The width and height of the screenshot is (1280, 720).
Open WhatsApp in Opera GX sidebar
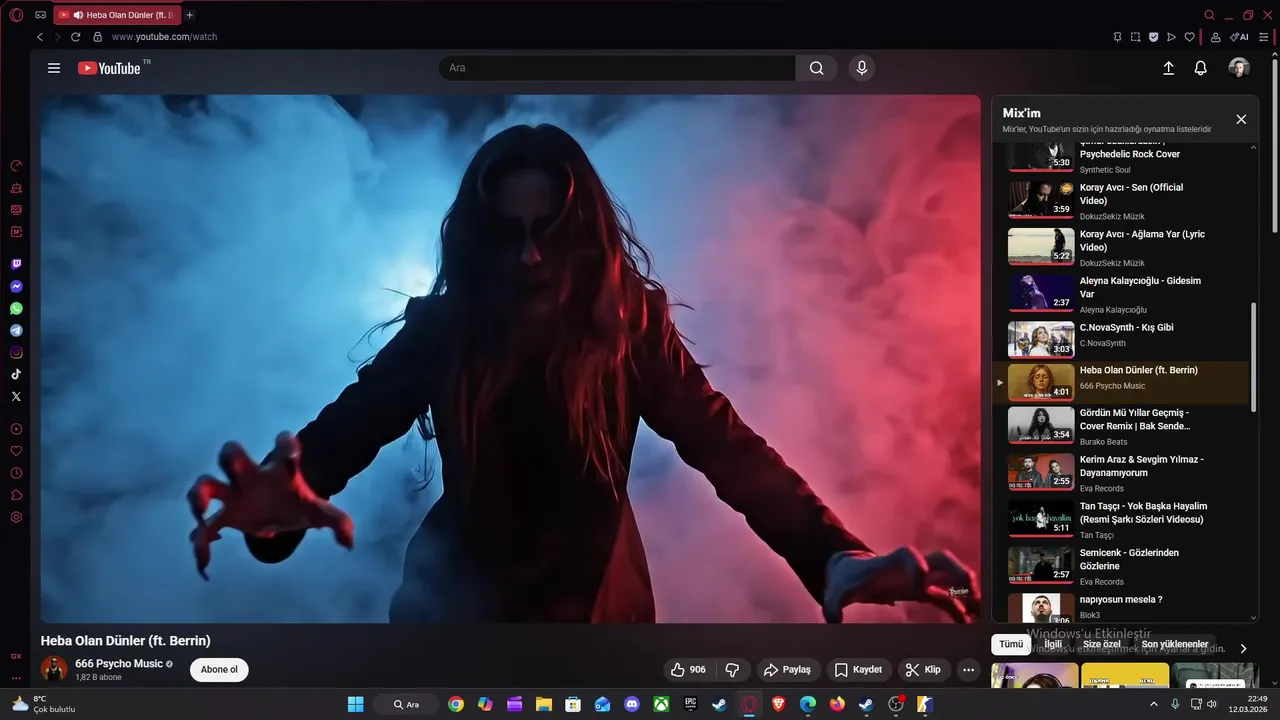[16, 308]
